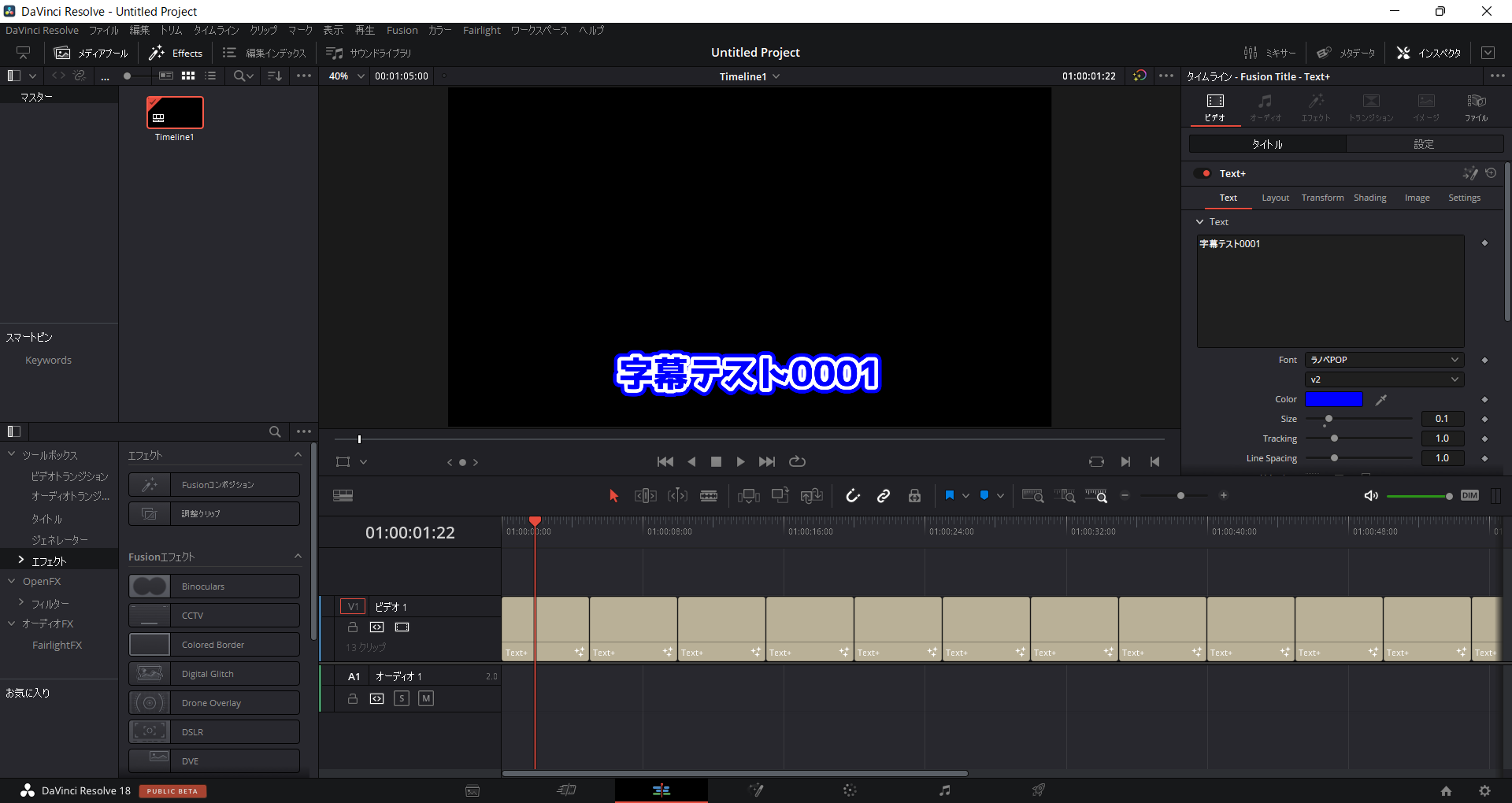The image size is (1512, 803).
Task: Toggle loop playback
Action: point(797,462)
